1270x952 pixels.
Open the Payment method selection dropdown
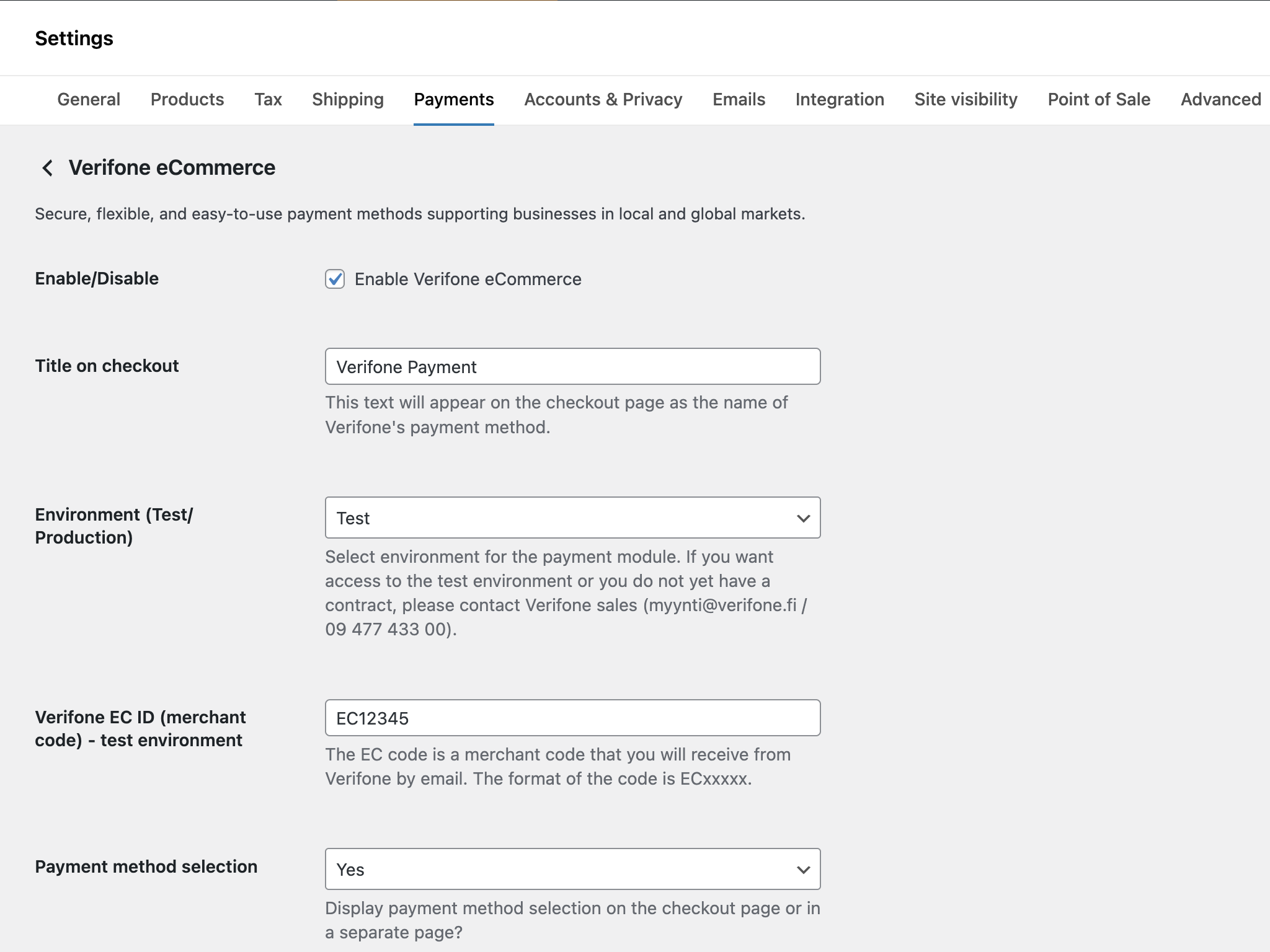[x=572, y=869]
